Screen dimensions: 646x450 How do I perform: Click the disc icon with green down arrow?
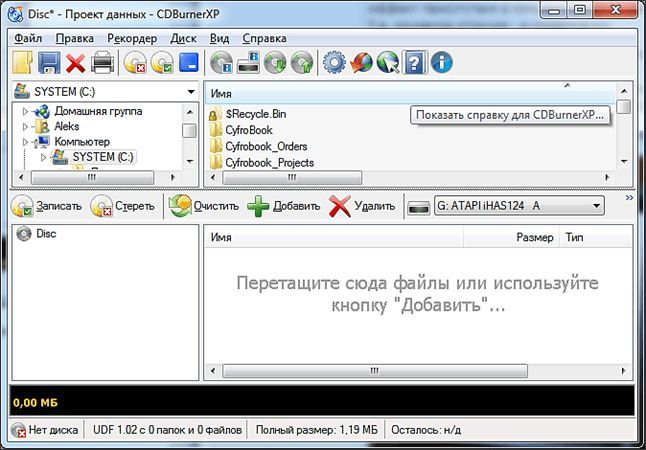pyautogui.click(x=275, y=63)
